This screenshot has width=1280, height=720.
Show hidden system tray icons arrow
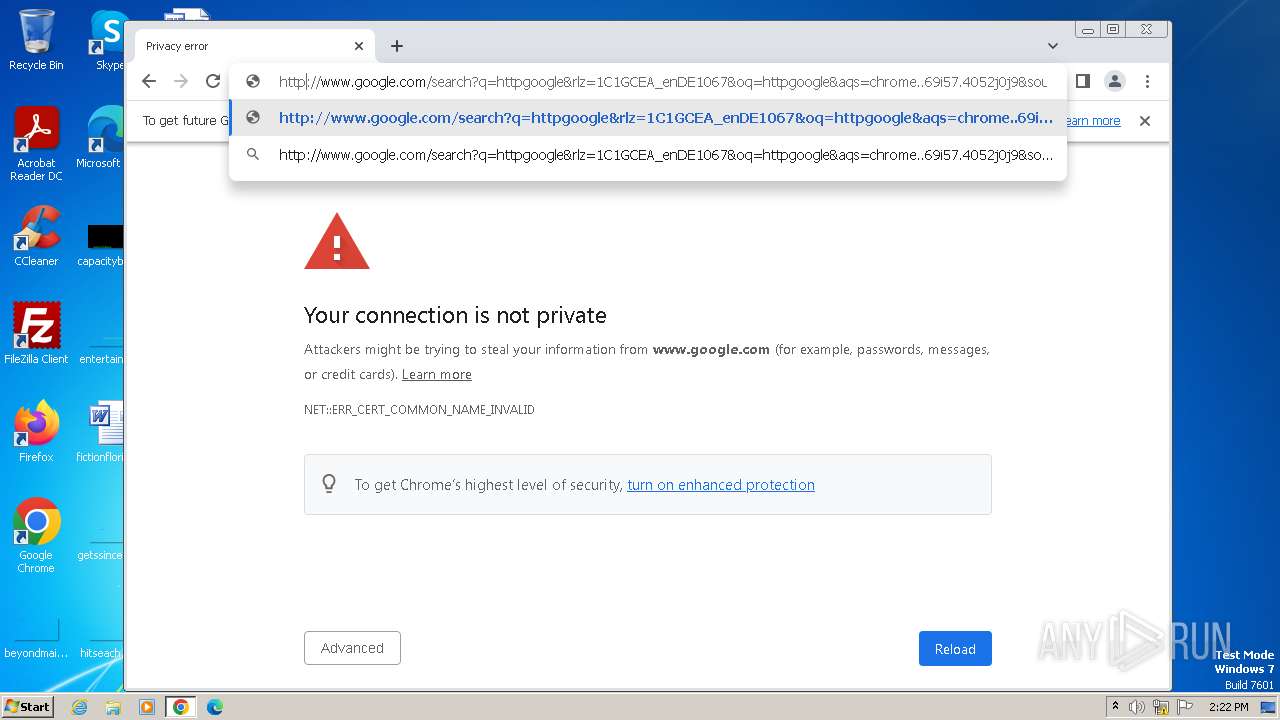click(1116, 707)
